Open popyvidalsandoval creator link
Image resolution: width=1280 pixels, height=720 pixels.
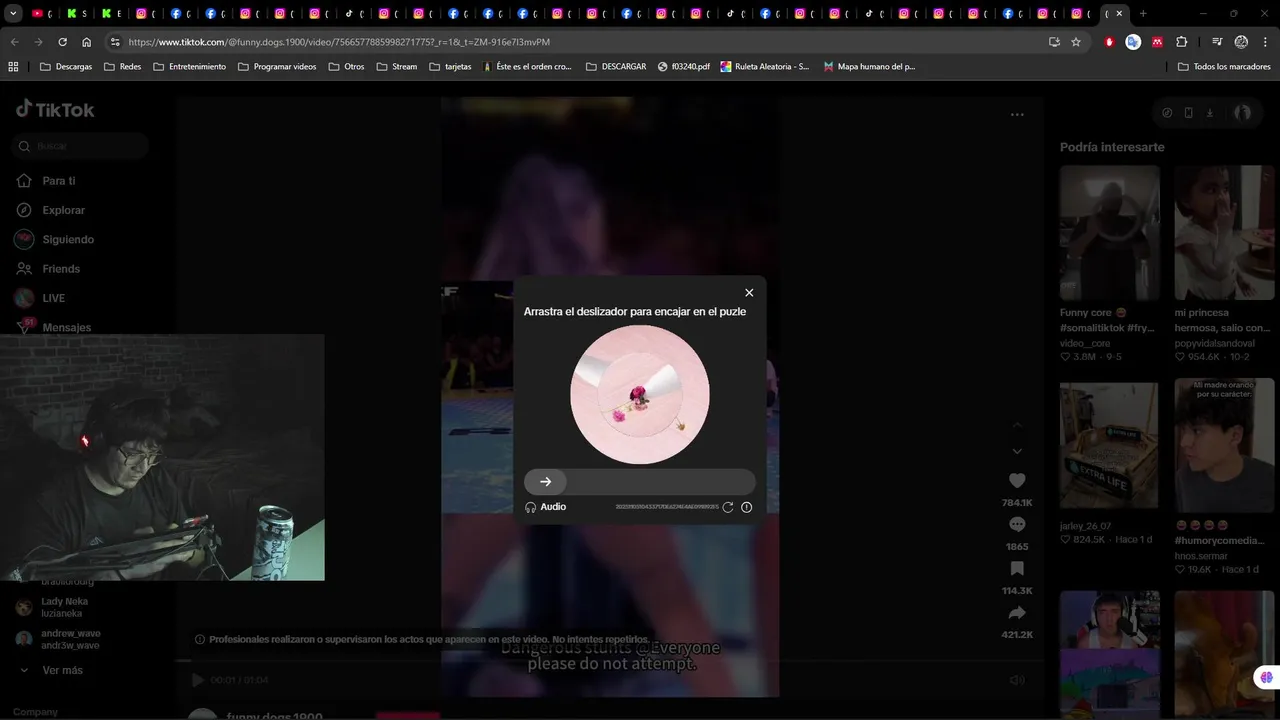pyautogui.click(x=1214, y=343)
